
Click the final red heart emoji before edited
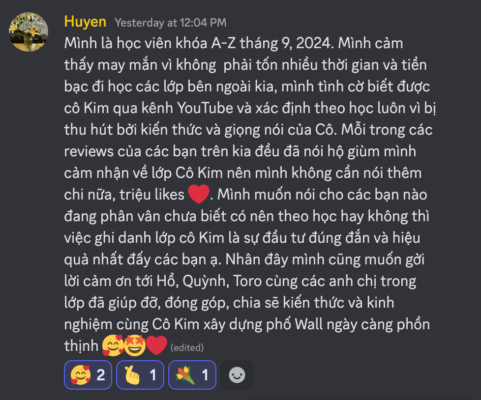point(156,345)
